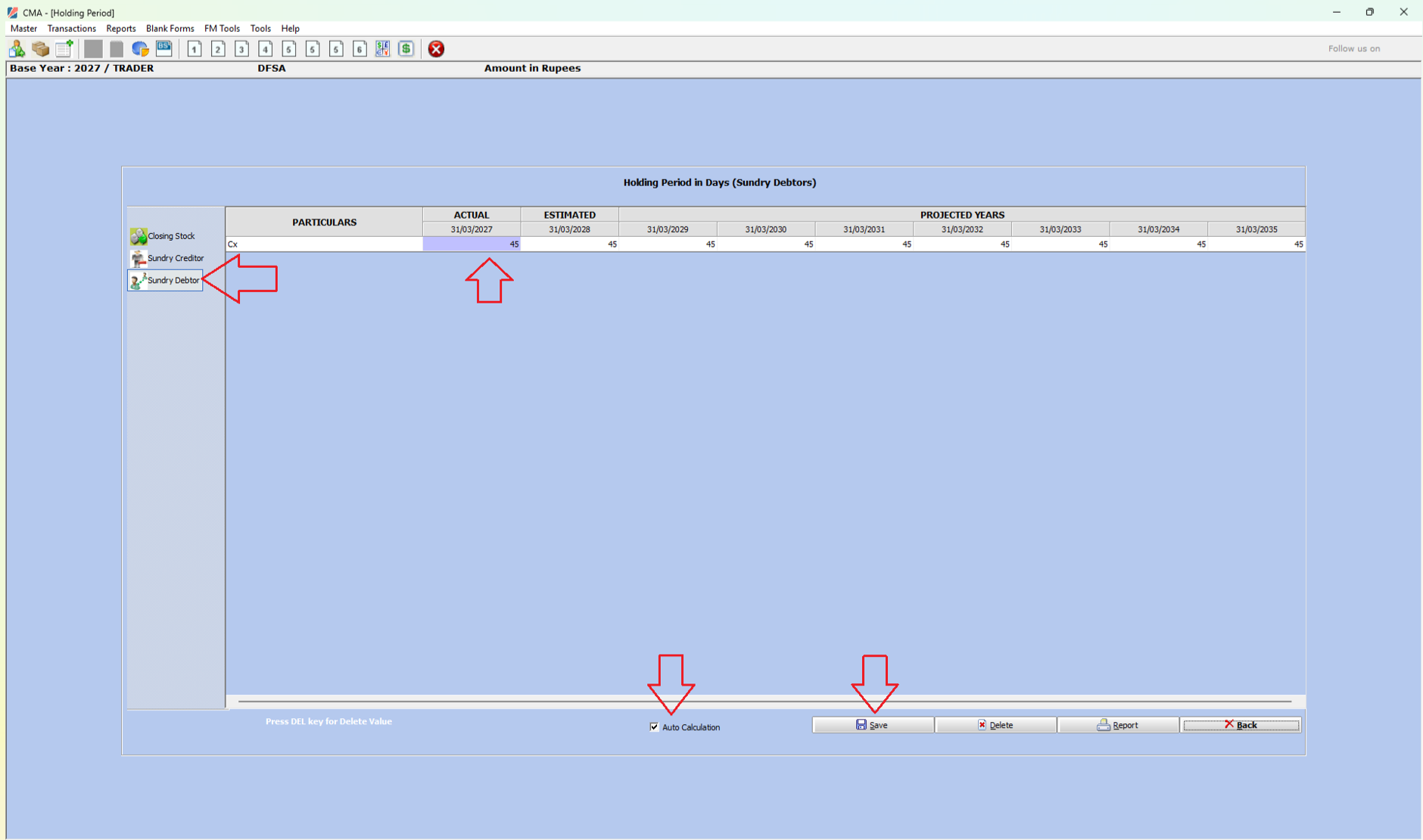Click the currency symbols toolbar icon
This screenshot has width=1423, height=840.
pyautogui.click(x=383, y=49)
